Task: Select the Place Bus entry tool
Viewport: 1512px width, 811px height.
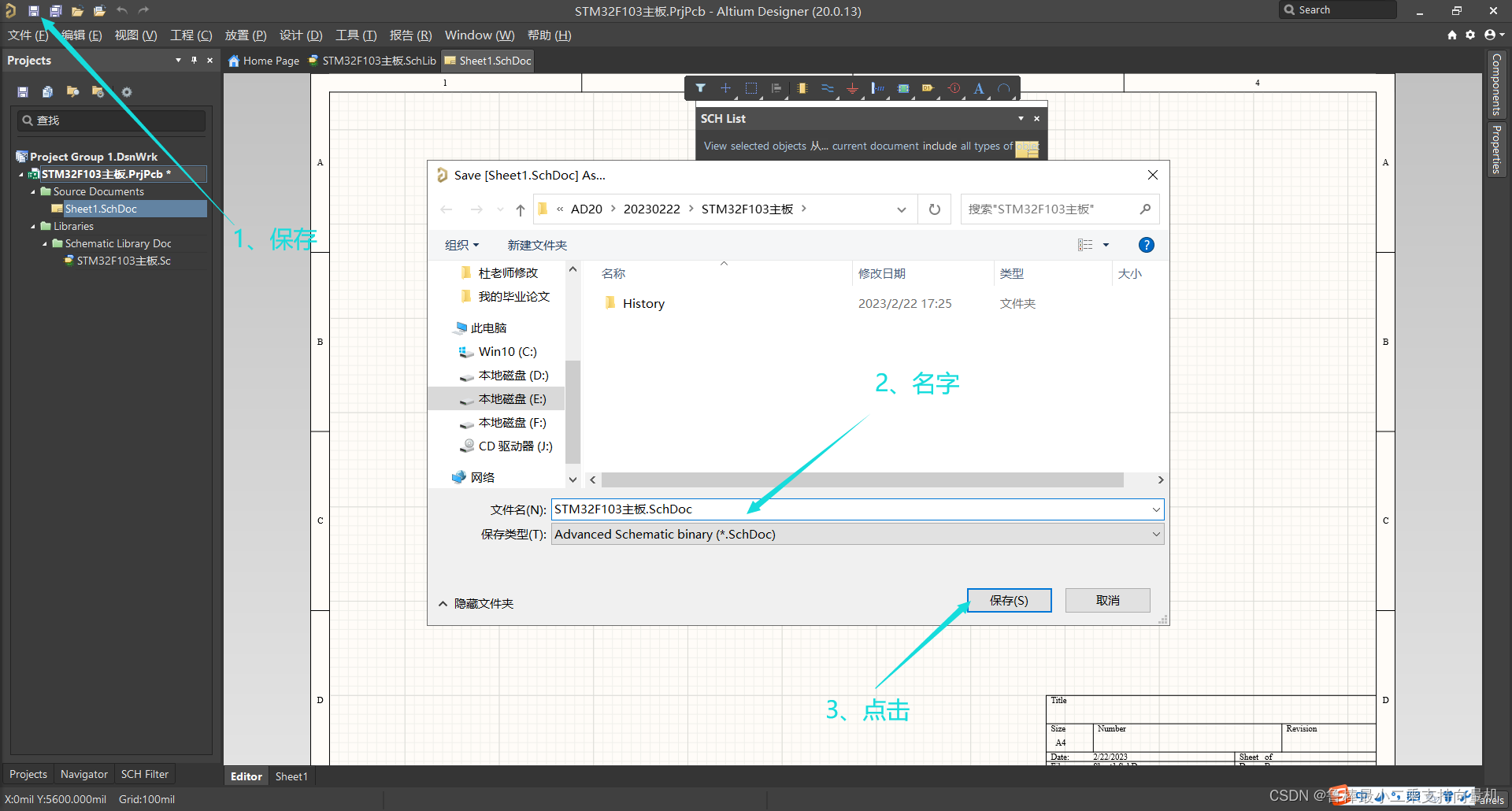Action: (x=877, y=88)
